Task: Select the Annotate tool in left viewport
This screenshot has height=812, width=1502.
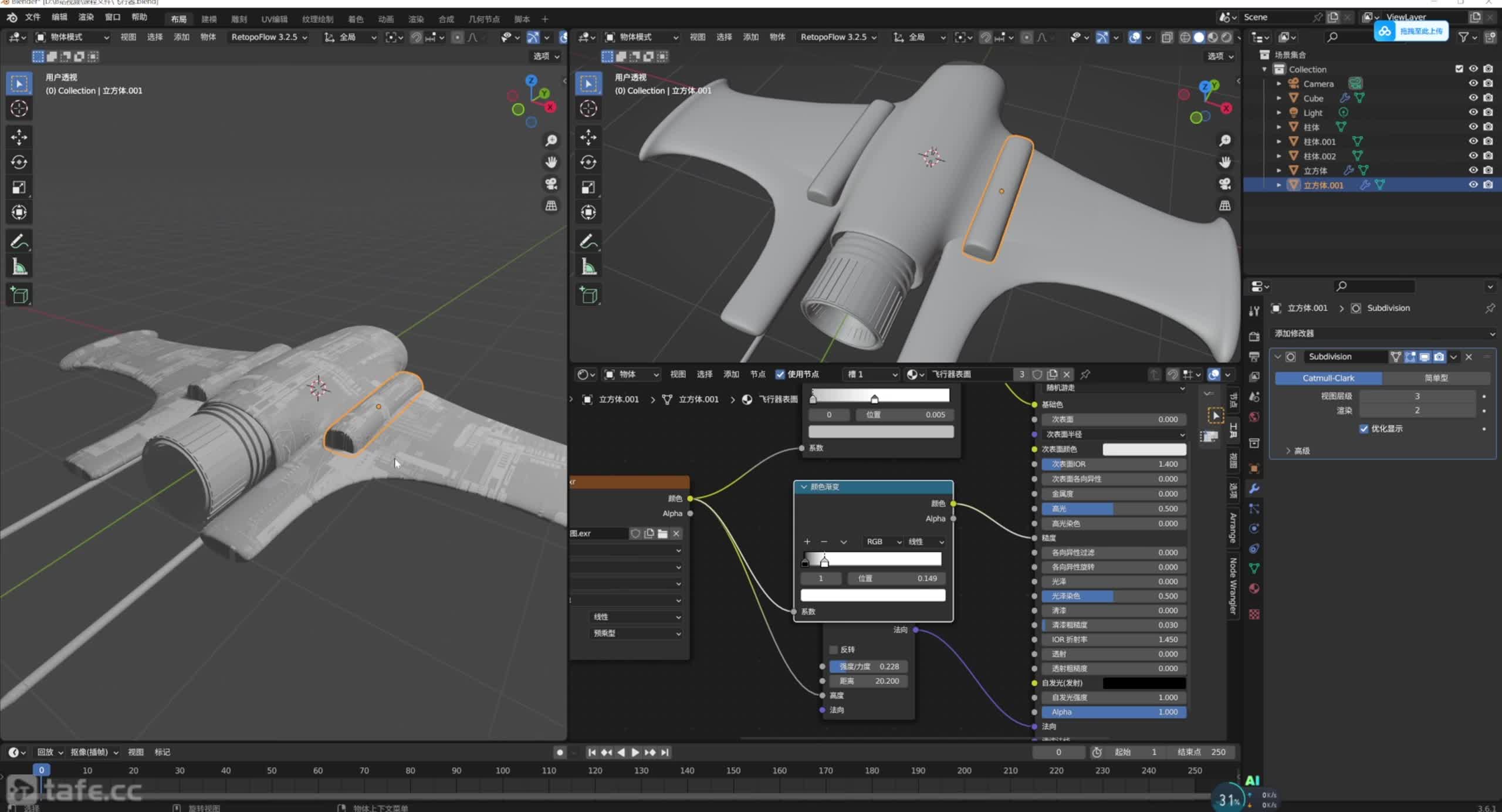Action: pyautogui.click(x=19, y=241)
